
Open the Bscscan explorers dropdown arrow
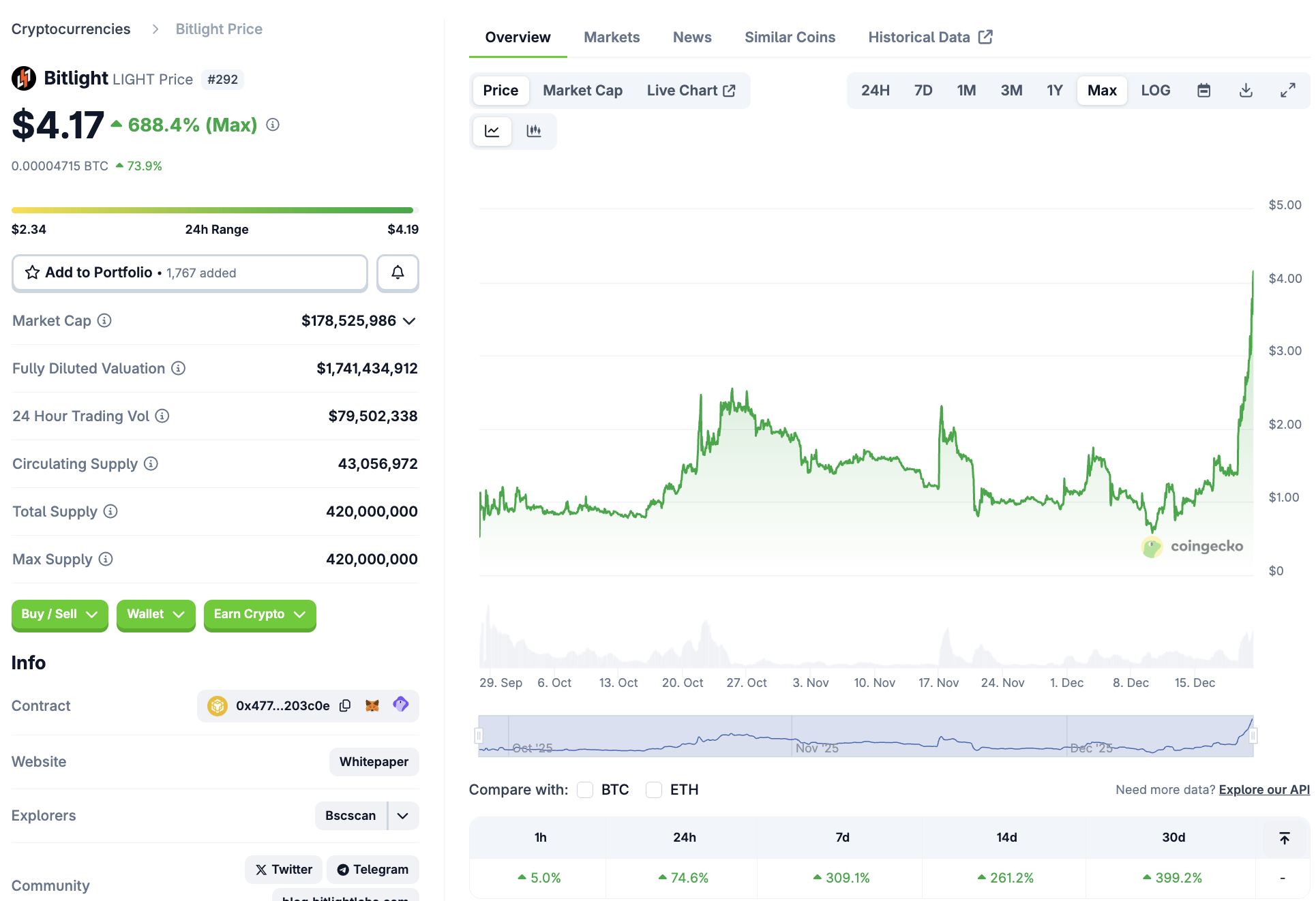click(x=403, y=816)
